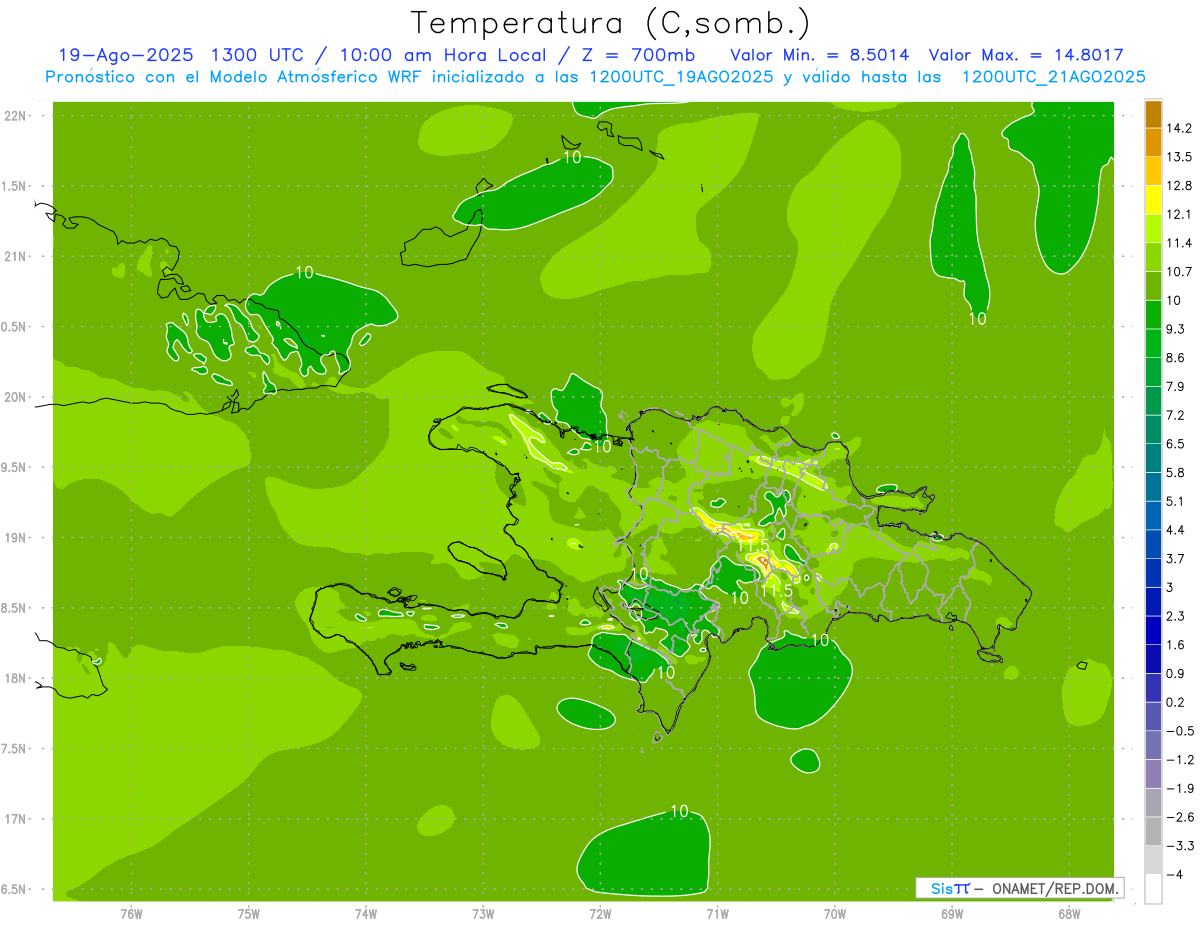Click the '72W' longitude label
Screen dimensions: 1200x927
point(600,914)
